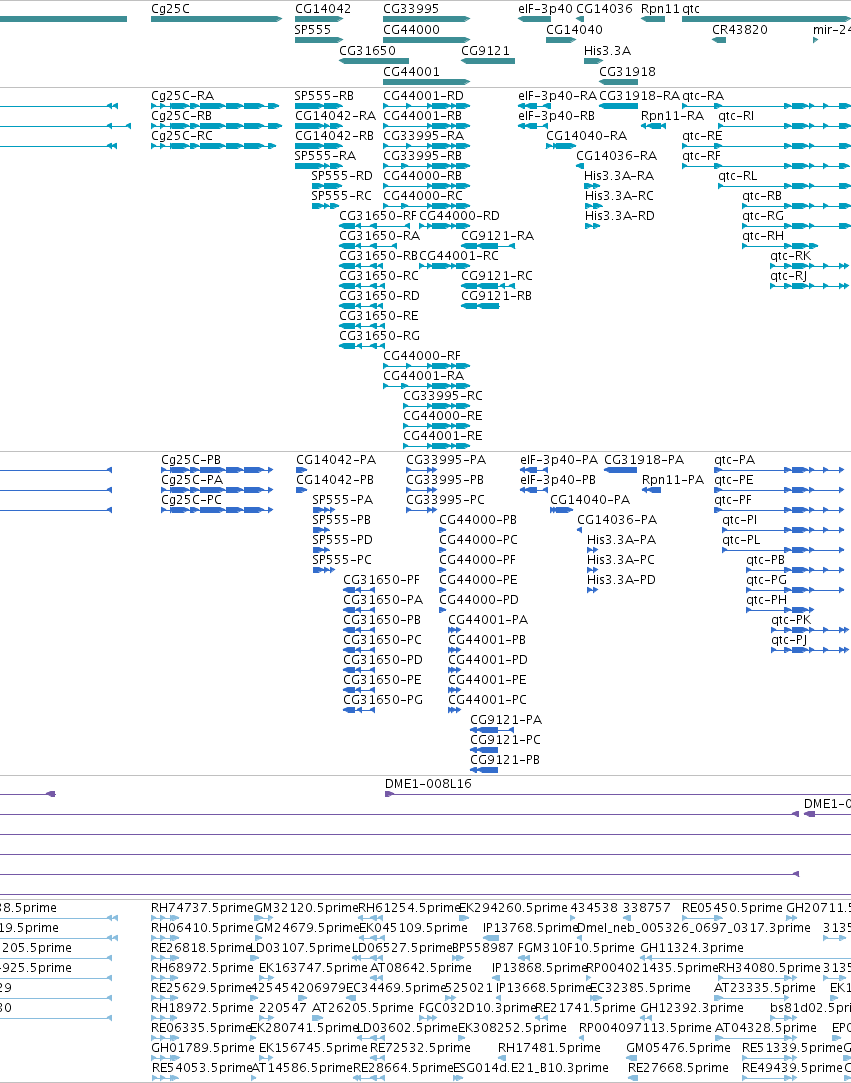This screenshot has height=1083, width=851.
Task: Select the CG44001-RE transcript label
Action: (x=443, y=436)
